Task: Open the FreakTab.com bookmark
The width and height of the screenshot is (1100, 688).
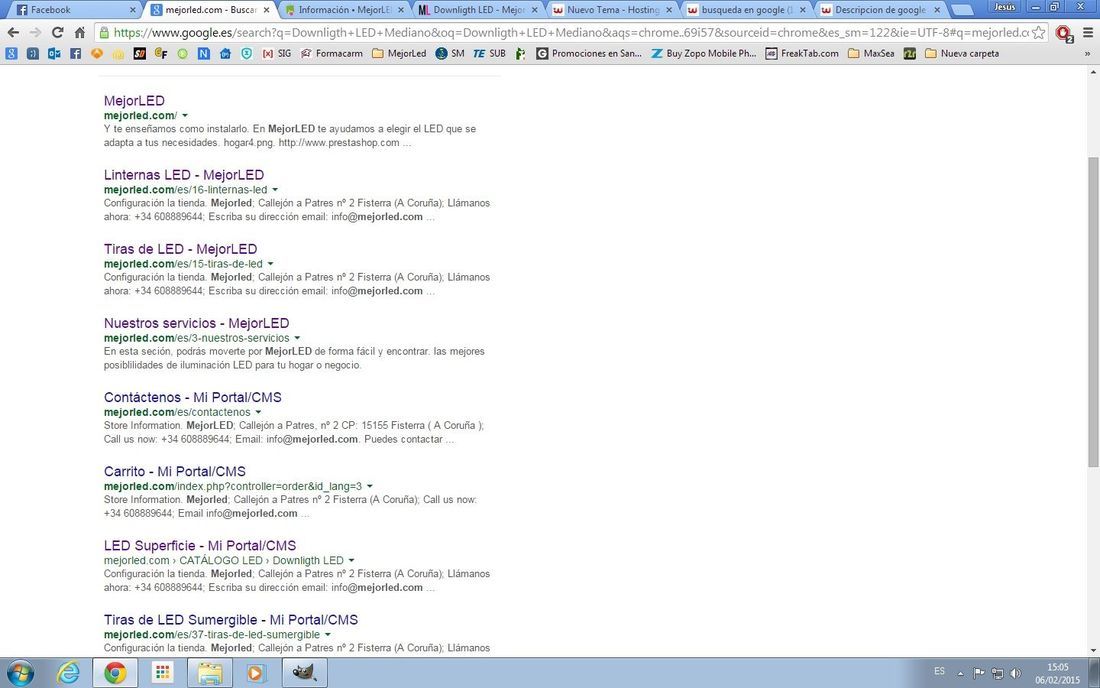Action: coord(802,53)
